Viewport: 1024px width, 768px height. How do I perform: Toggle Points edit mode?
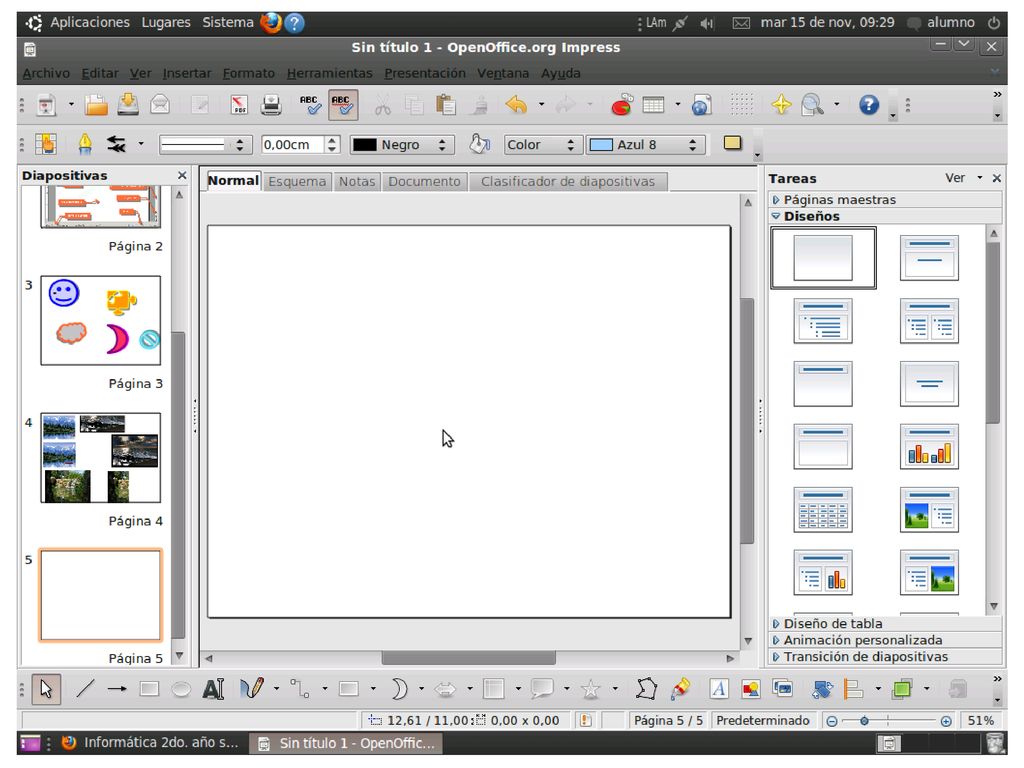coord(646,689)
